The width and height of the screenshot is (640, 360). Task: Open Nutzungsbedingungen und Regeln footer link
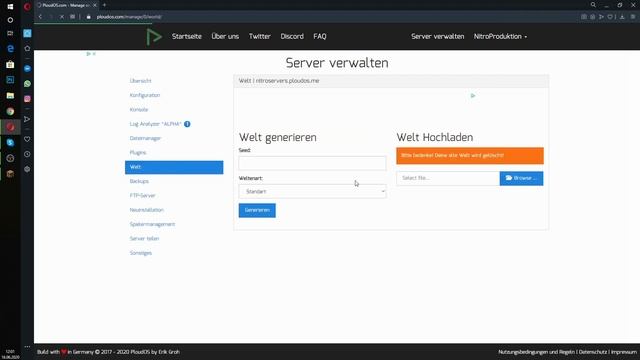click(x=536, y=352)
